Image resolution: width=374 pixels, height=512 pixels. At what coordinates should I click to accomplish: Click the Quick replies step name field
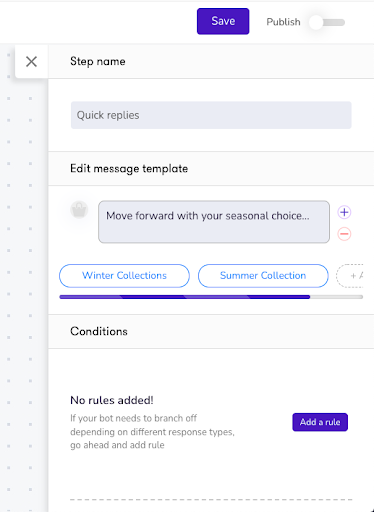(x=211, y=115)
